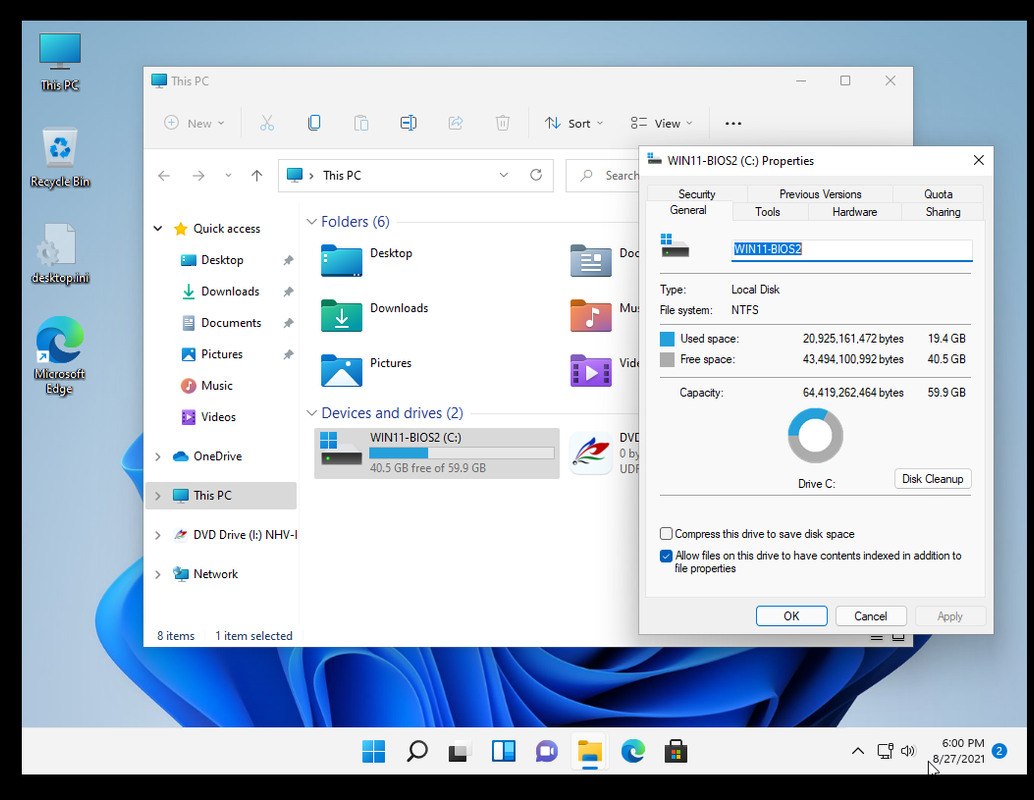The image size is (1034, 800).
Task: Select Videos in the sidebar
Action: (x=218, y=417)
